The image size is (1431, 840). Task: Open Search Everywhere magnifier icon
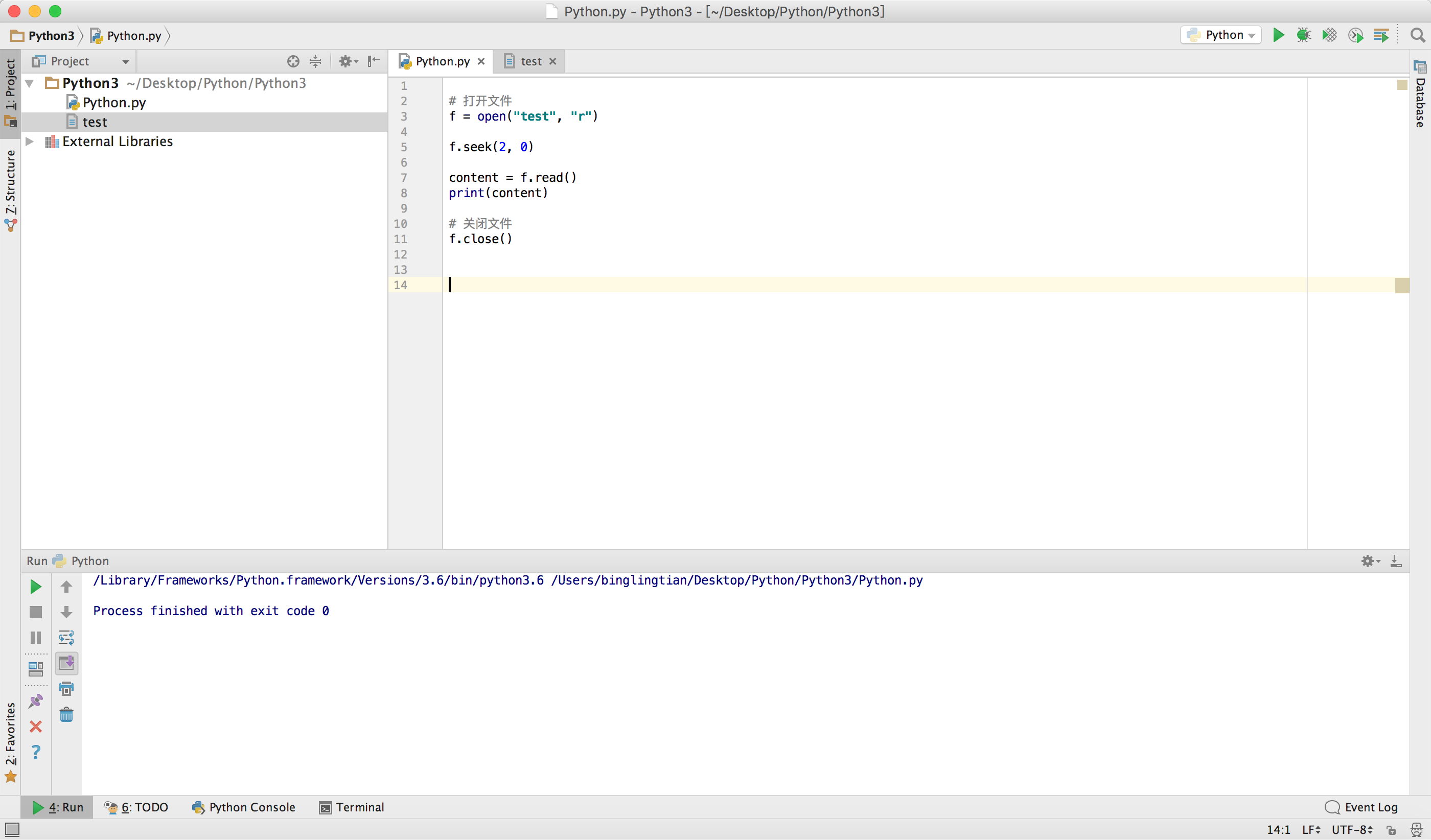click(x=1417, y=35)
